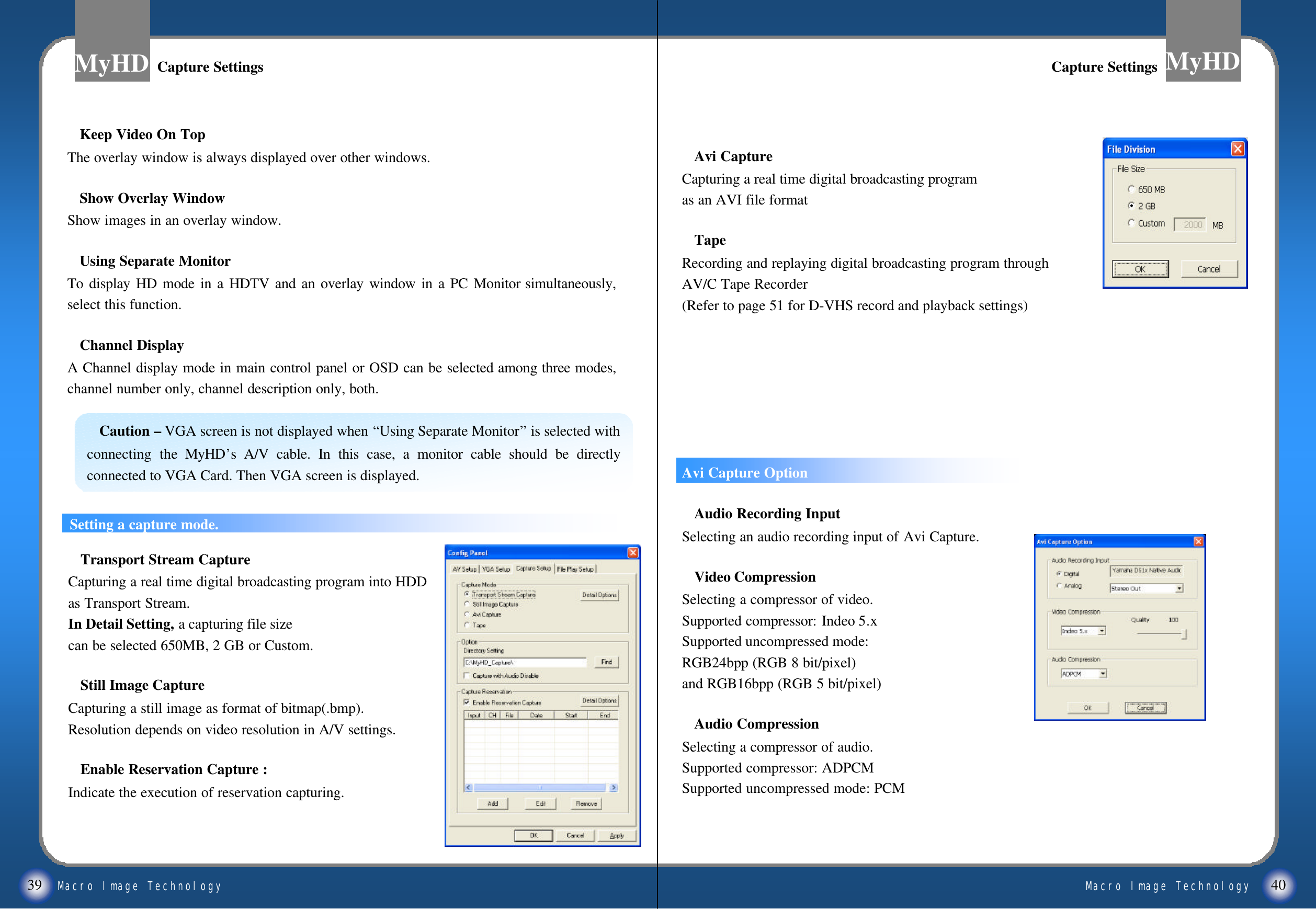Select the 650 MB file size option
Viewport: 1316px width, 909px height.
coord(1131,189)
